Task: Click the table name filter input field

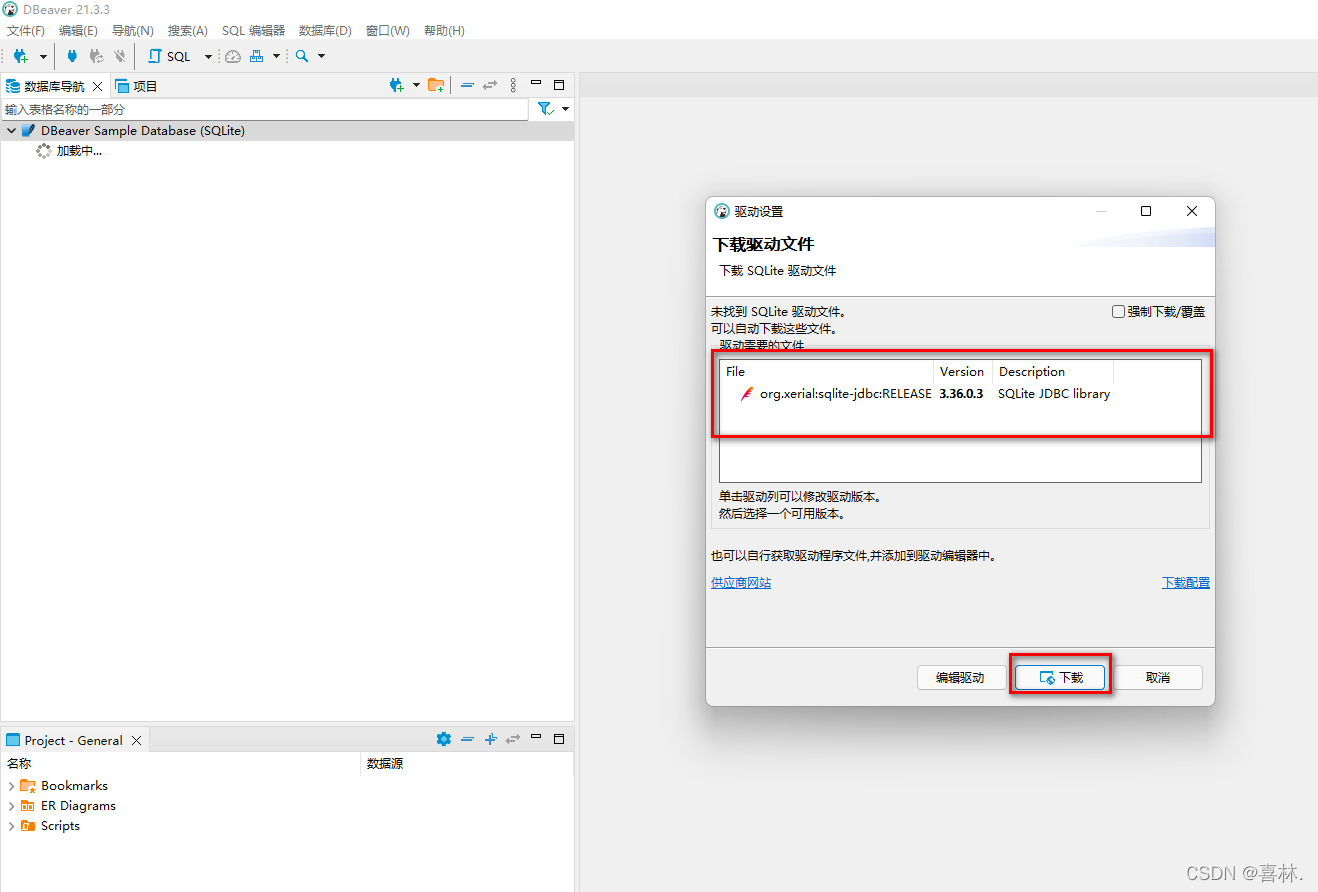Action: [265, 109]
